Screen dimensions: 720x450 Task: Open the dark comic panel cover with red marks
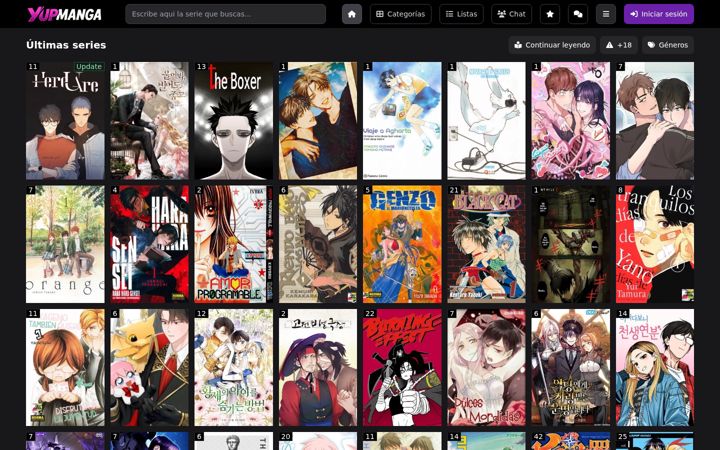(x=571, y=244)
